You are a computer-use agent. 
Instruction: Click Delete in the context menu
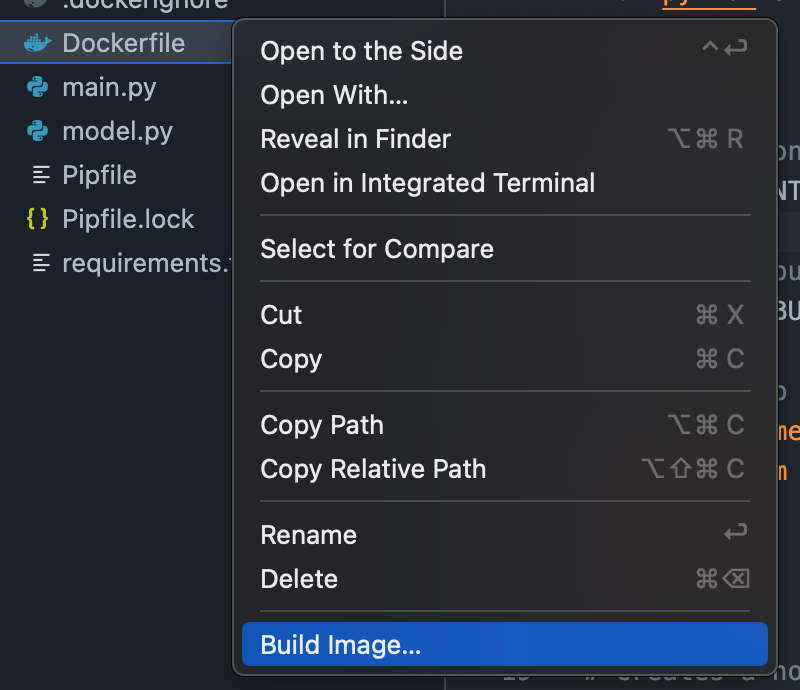click(299, 579)
